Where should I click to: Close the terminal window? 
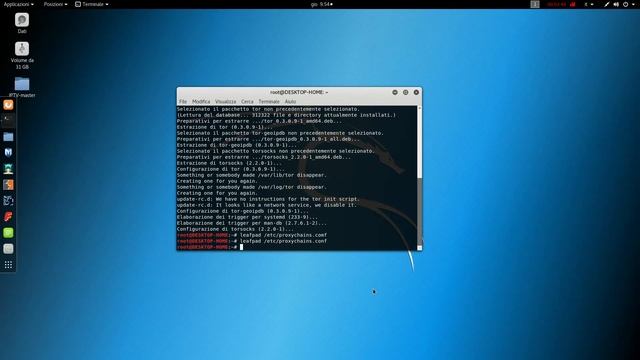coord(416,92)
